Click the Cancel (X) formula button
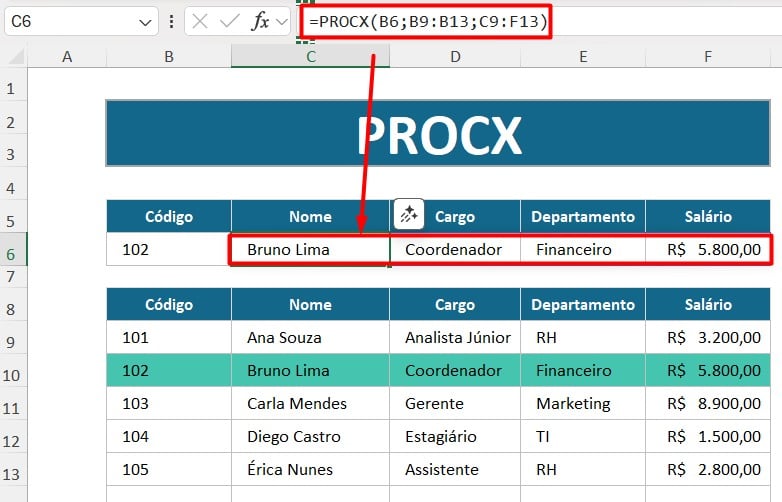The image size is (782, 502). 200,21
